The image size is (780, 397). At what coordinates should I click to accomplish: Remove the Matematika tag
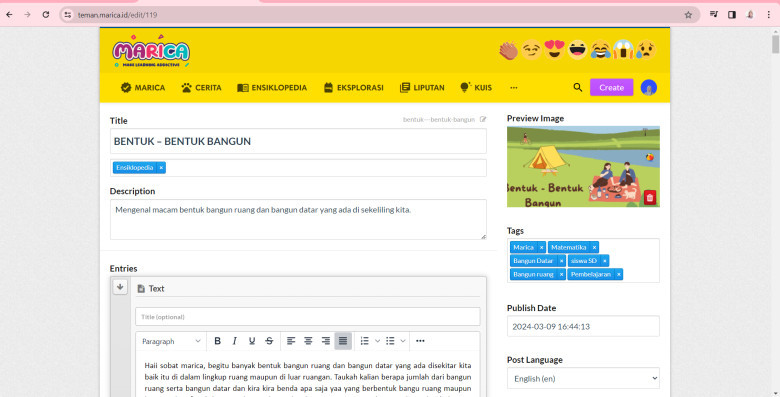tap(594, 247)
